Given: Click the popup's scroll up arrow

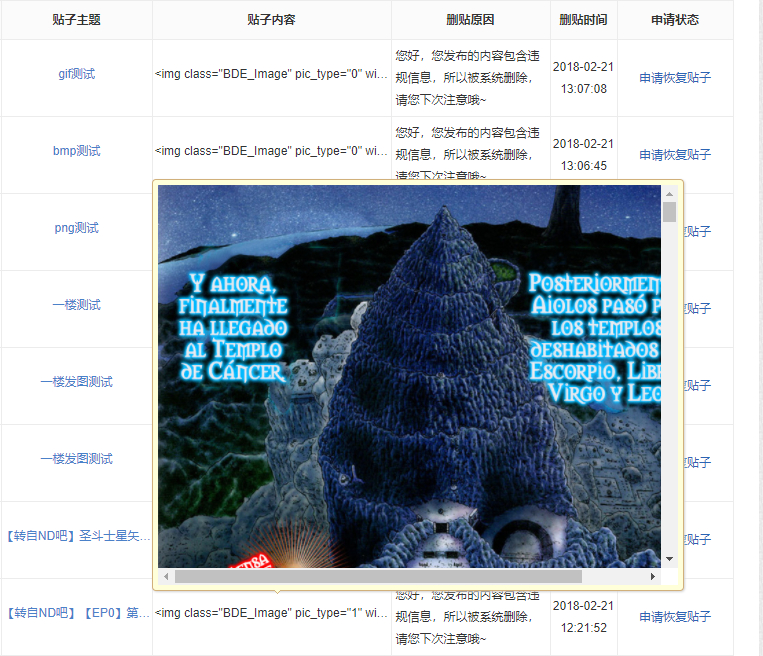Looking at the screenshot, I should (x=670, y=194).
